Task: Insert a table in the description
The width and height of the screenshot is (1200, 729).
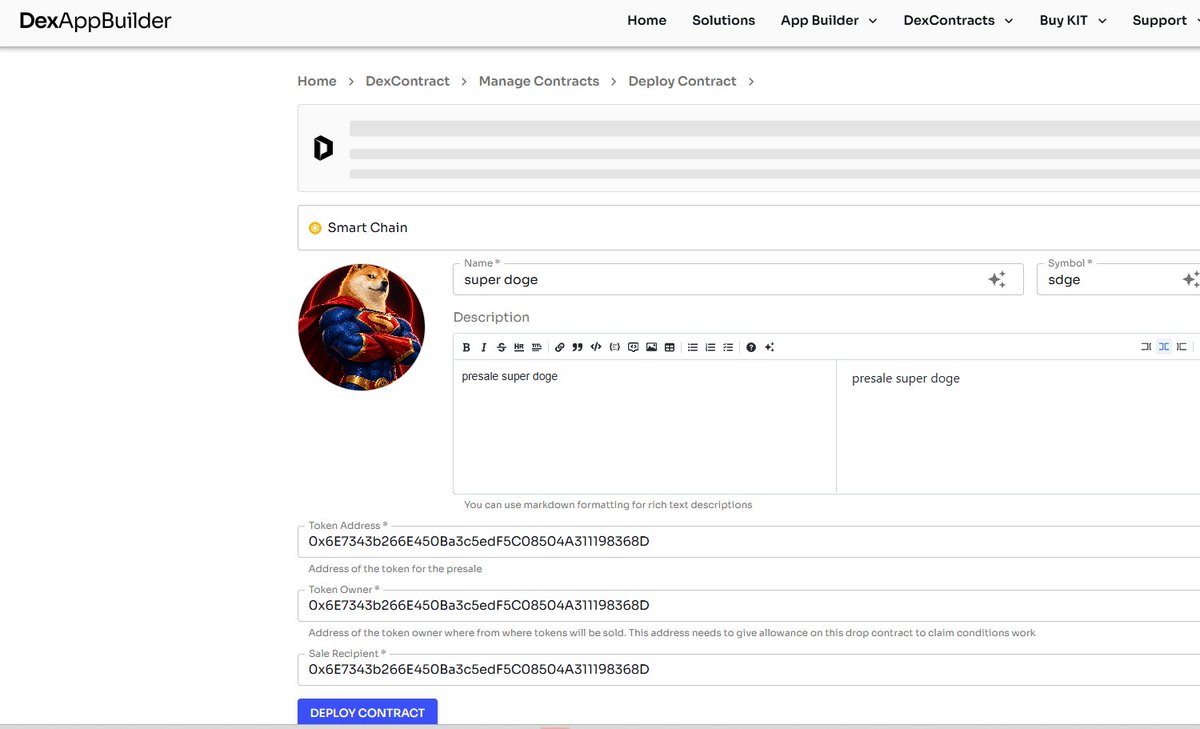Action: coord(669,347)
